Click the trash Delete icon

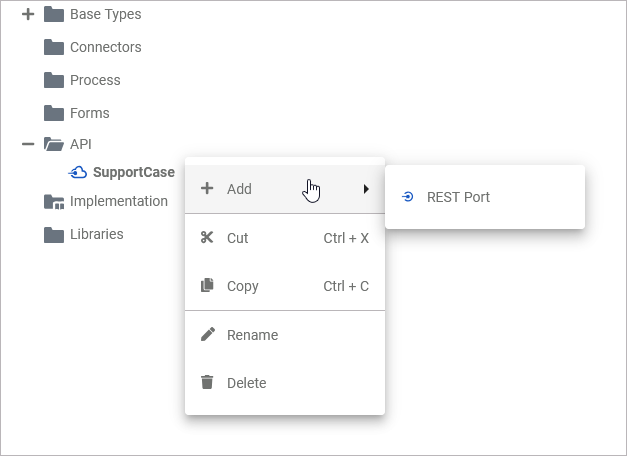pyautogui.click(x=207, y=383)
